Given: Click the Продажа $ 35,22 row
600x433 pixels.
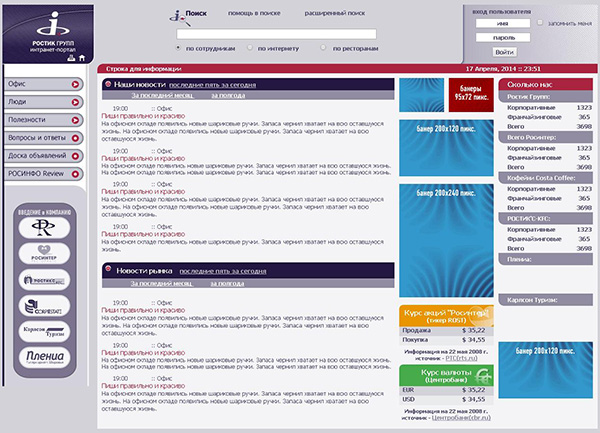Looking at the screenshot, I should point(447,330).
